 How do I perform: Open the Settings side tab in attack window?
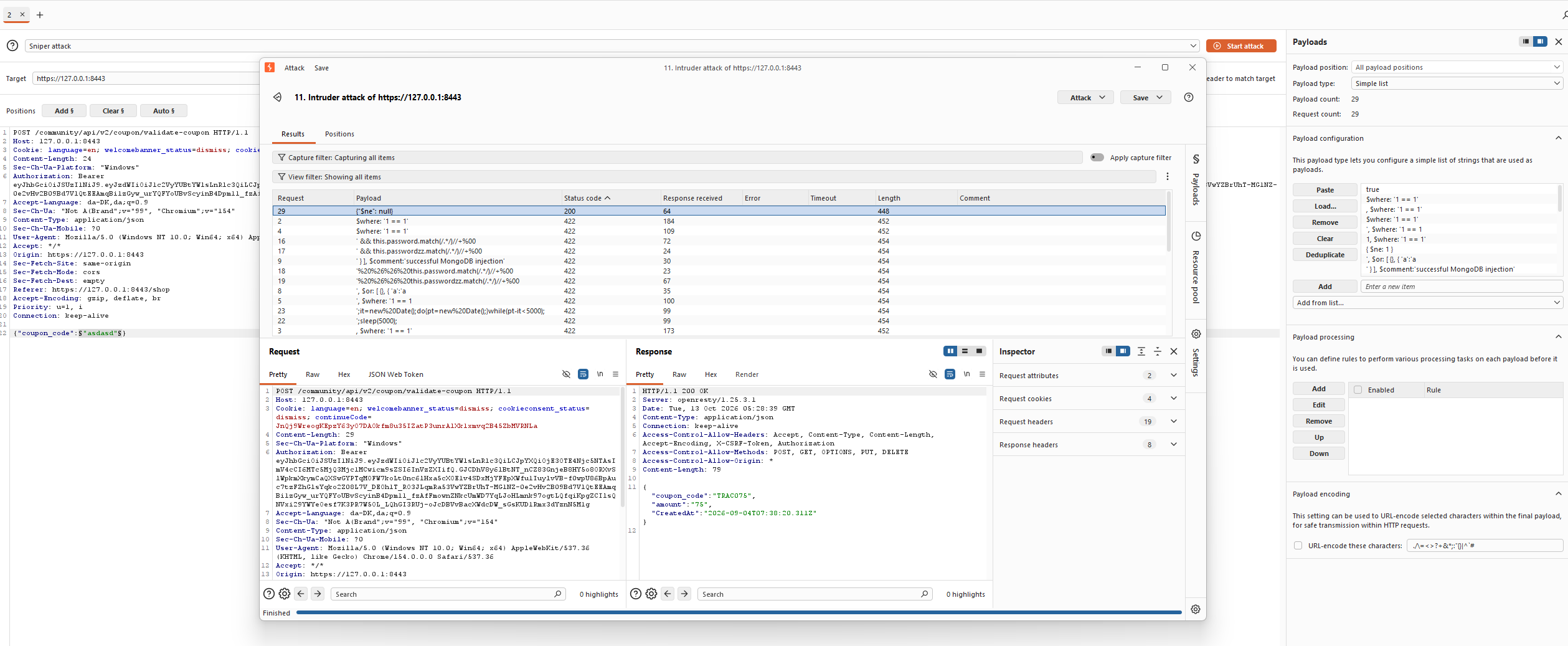pyautogui.click(x=1196, y=353)
